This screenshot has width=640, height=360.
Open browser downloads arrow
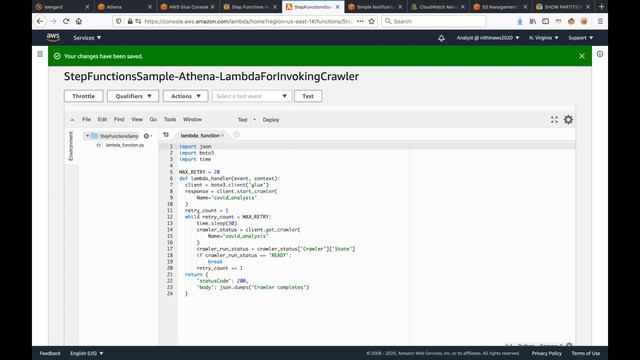(x=520, y=21)
